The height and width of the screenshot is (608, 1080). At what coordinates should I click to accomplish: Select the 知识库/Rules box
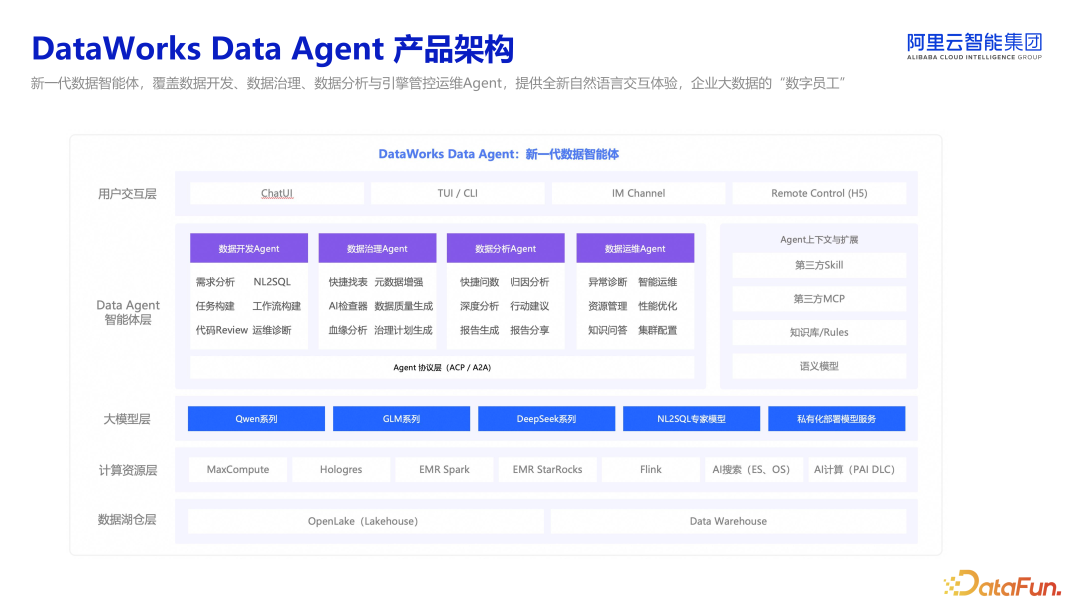[x=819, y=333]
